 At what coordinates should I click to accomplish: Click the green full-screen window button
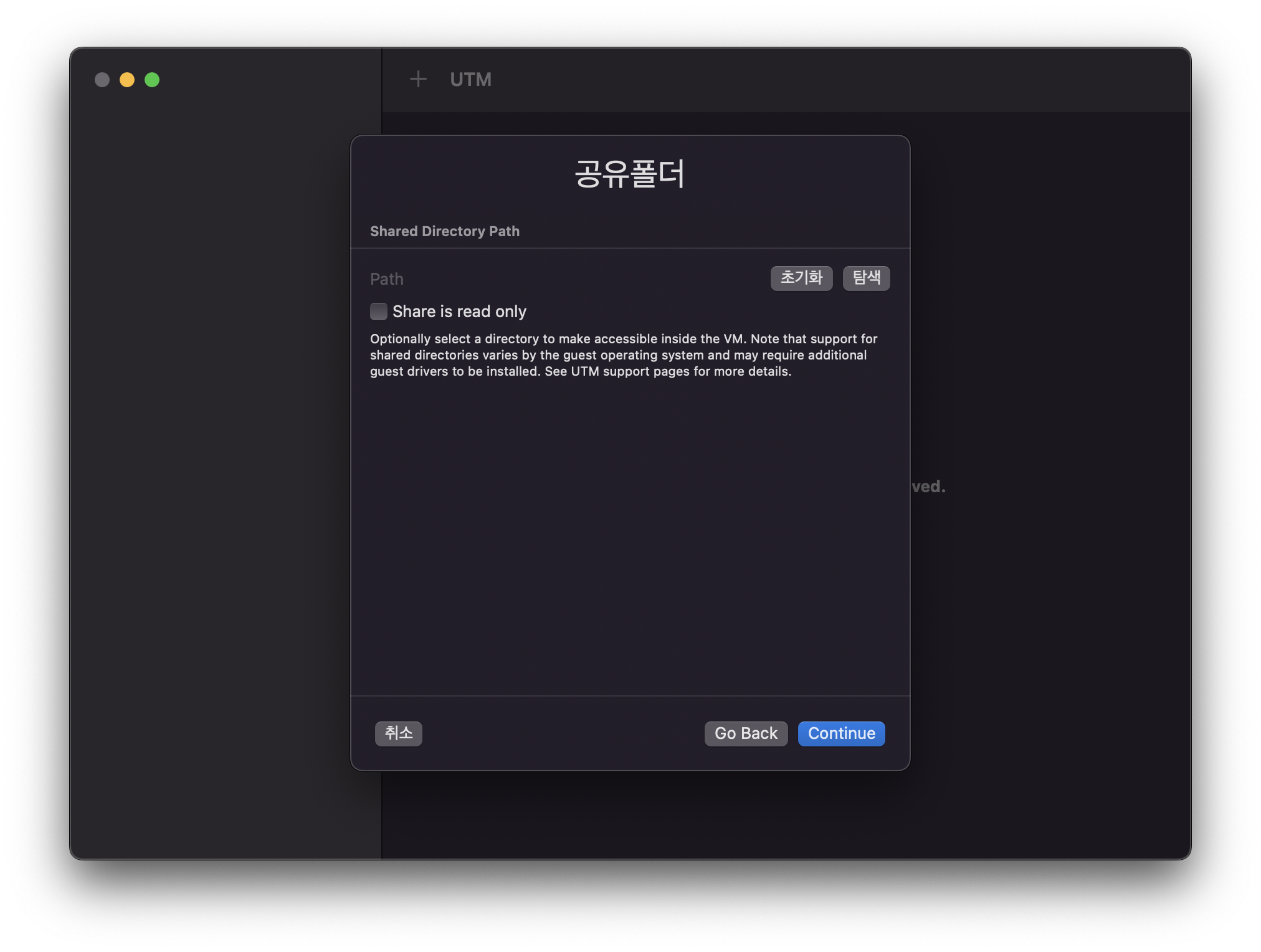tap(152, 80)
